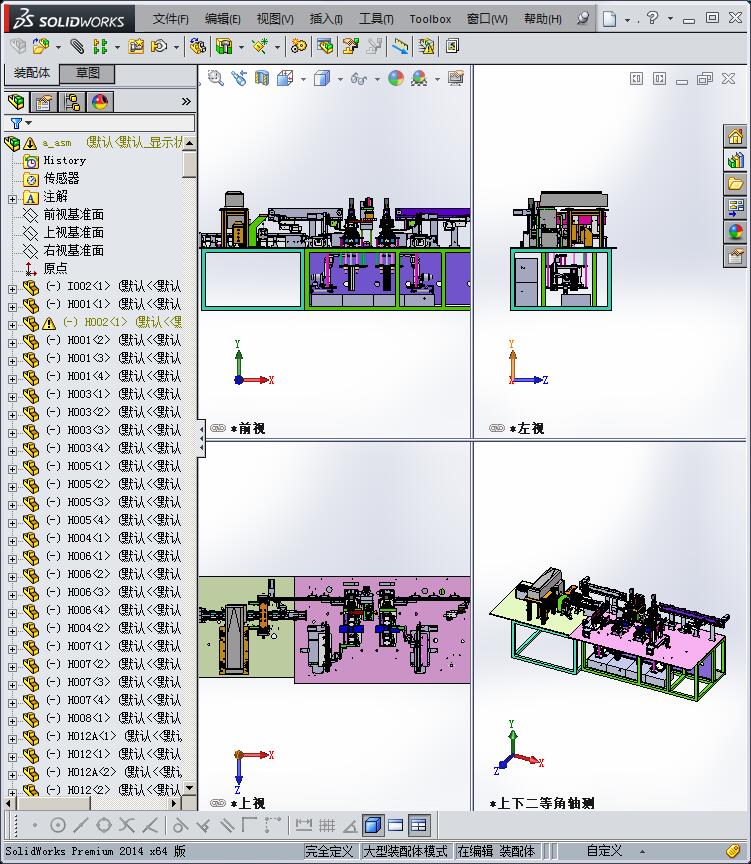Open the DisplayManager color ball tab
The height and width of the screenshot is (864, 751).
coord(100,102)
